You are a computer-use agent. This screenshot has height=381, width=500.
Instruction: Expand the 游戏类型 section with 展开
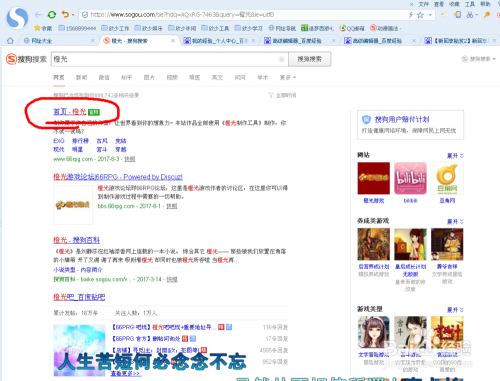(455, 310)
